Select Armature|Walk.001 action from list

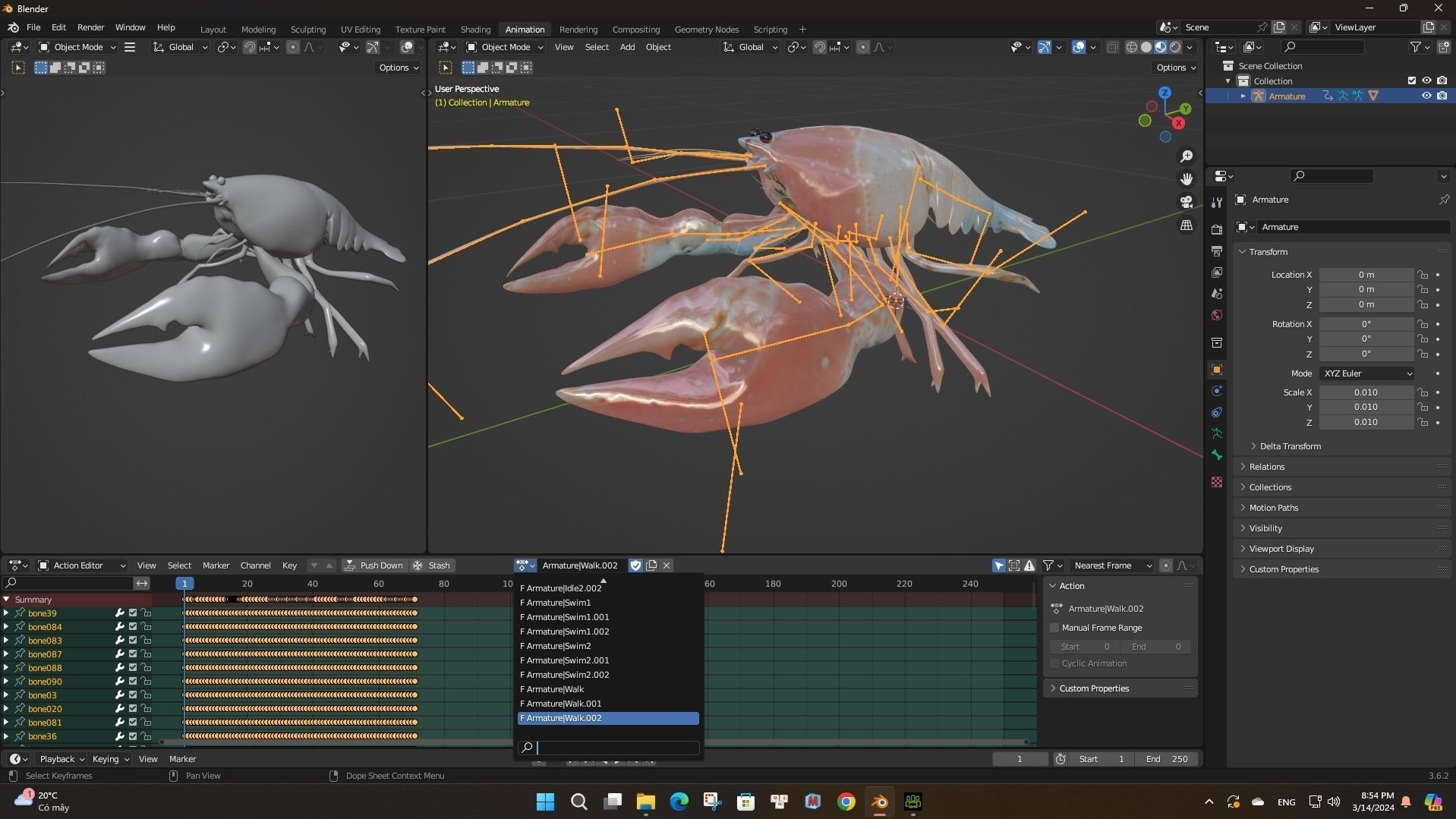(x=607, y=704)
